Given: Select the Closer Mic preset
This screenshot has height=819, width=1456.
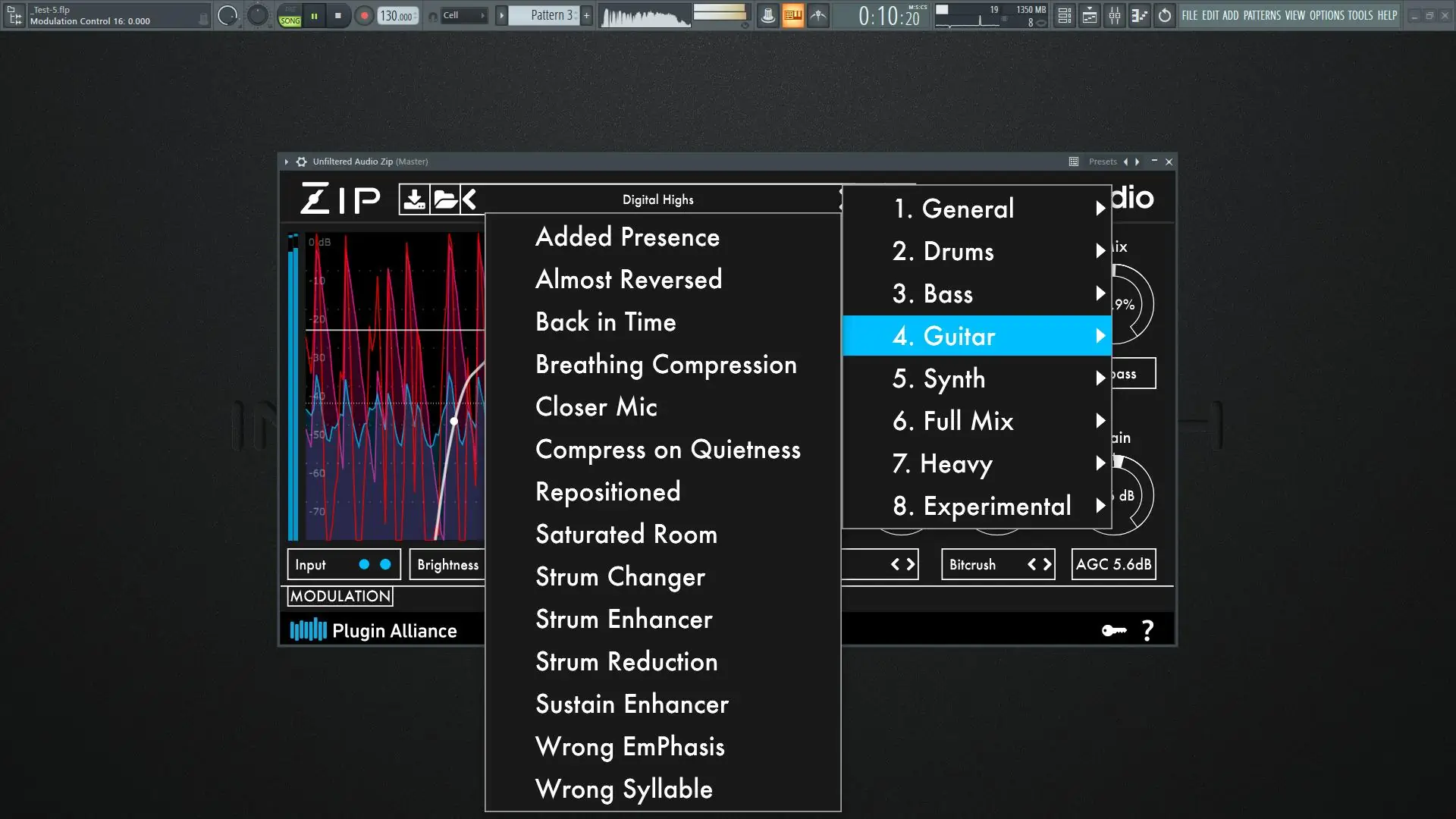Looking at the screenshot, I should tap(596, 407).
